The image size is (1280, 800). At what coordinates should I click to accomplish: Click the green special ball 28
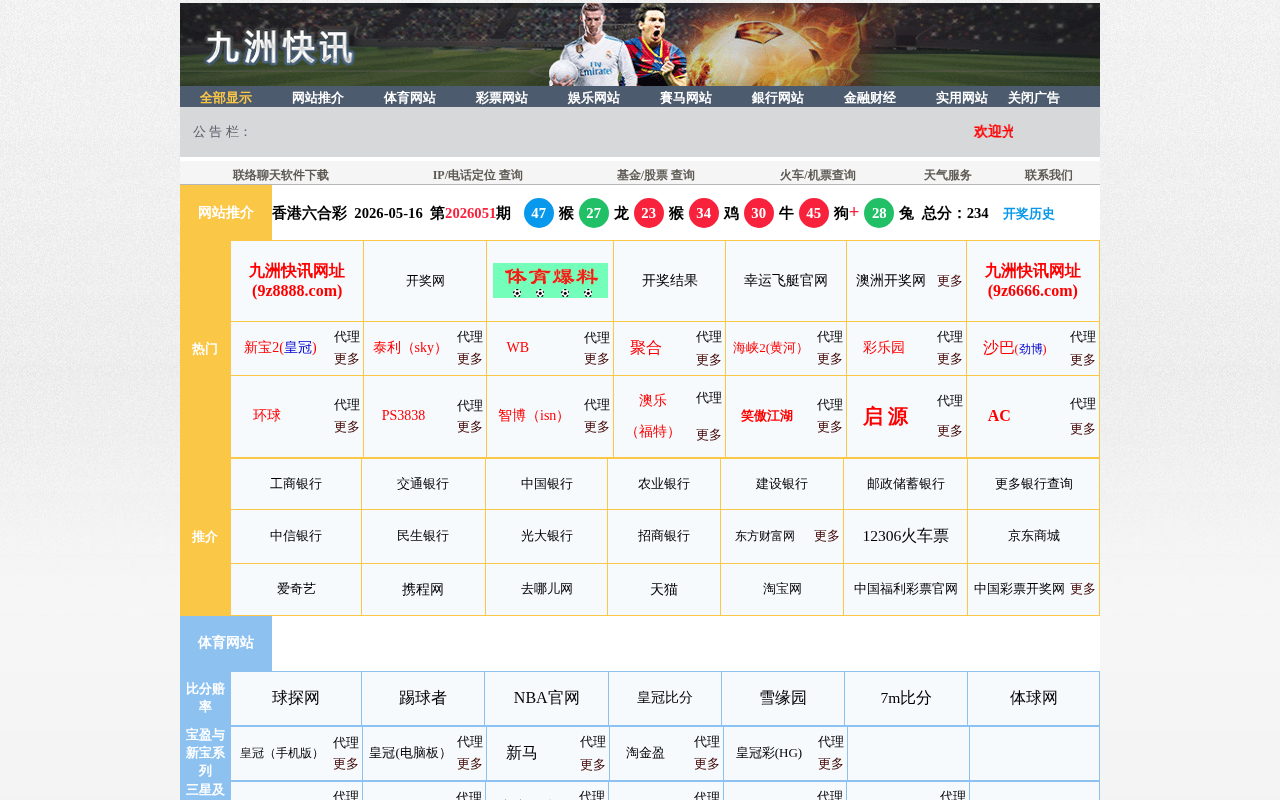(x=879, y=213)
